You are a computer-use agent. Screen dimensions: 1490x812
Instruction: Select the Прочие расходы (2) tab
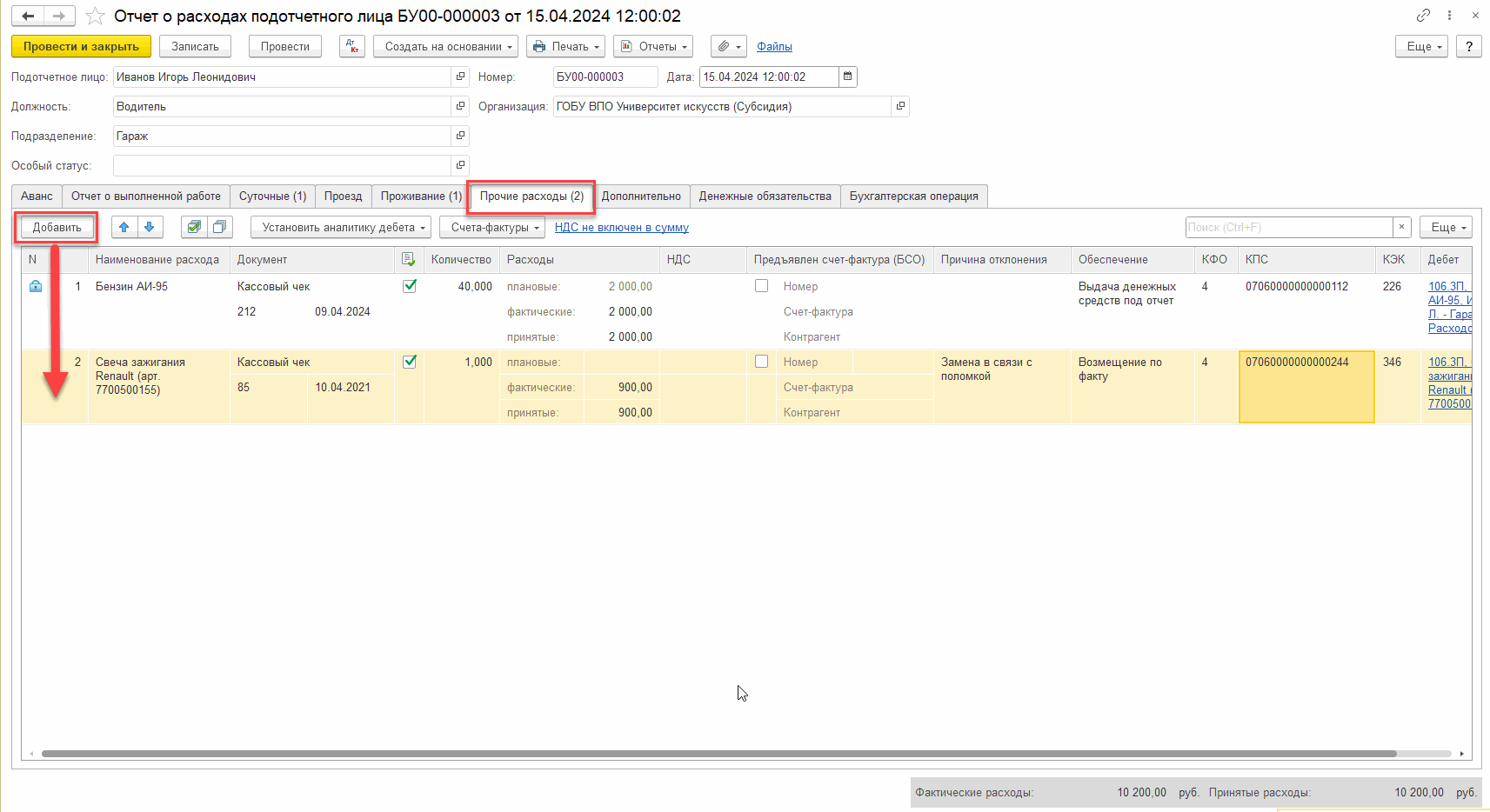click(x=531, y=196)
